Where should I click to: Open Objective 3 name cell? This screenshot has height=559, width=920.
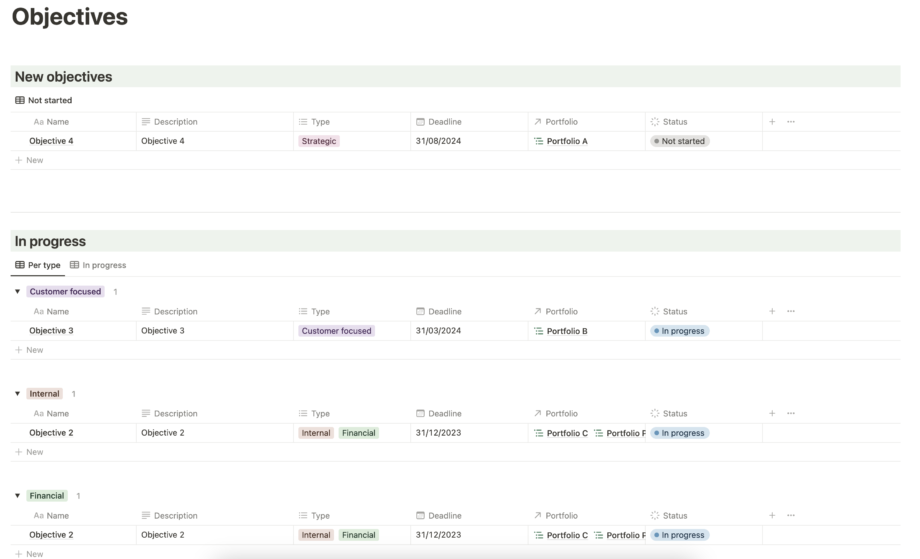coord(52,331)
